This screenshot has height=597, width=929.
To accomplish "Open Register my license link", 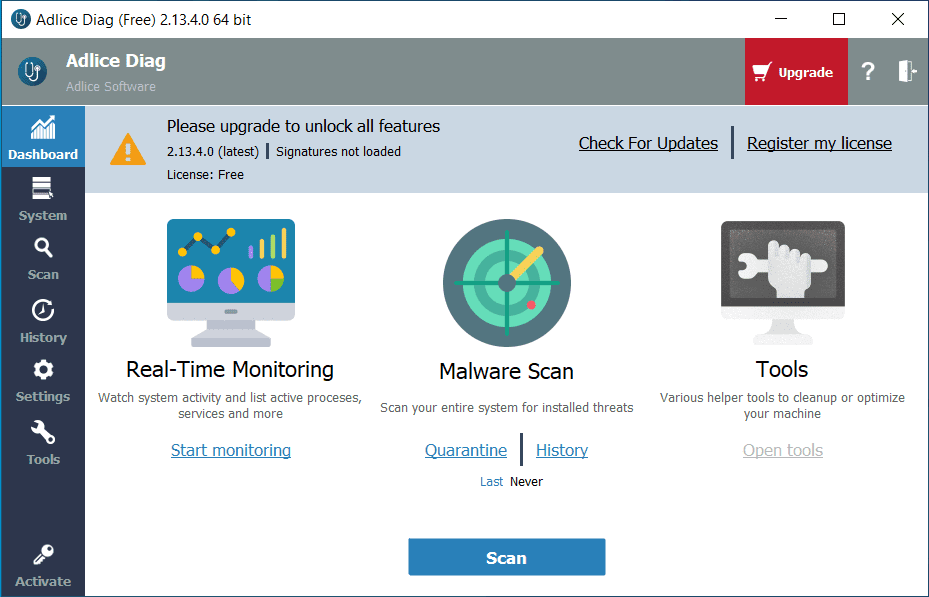I will pyautogui.click(x=819, y=143).
